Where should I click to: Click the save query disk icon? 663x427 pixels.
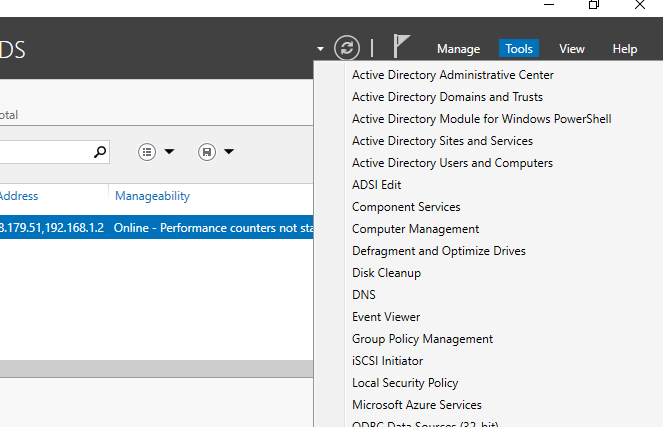207,152
